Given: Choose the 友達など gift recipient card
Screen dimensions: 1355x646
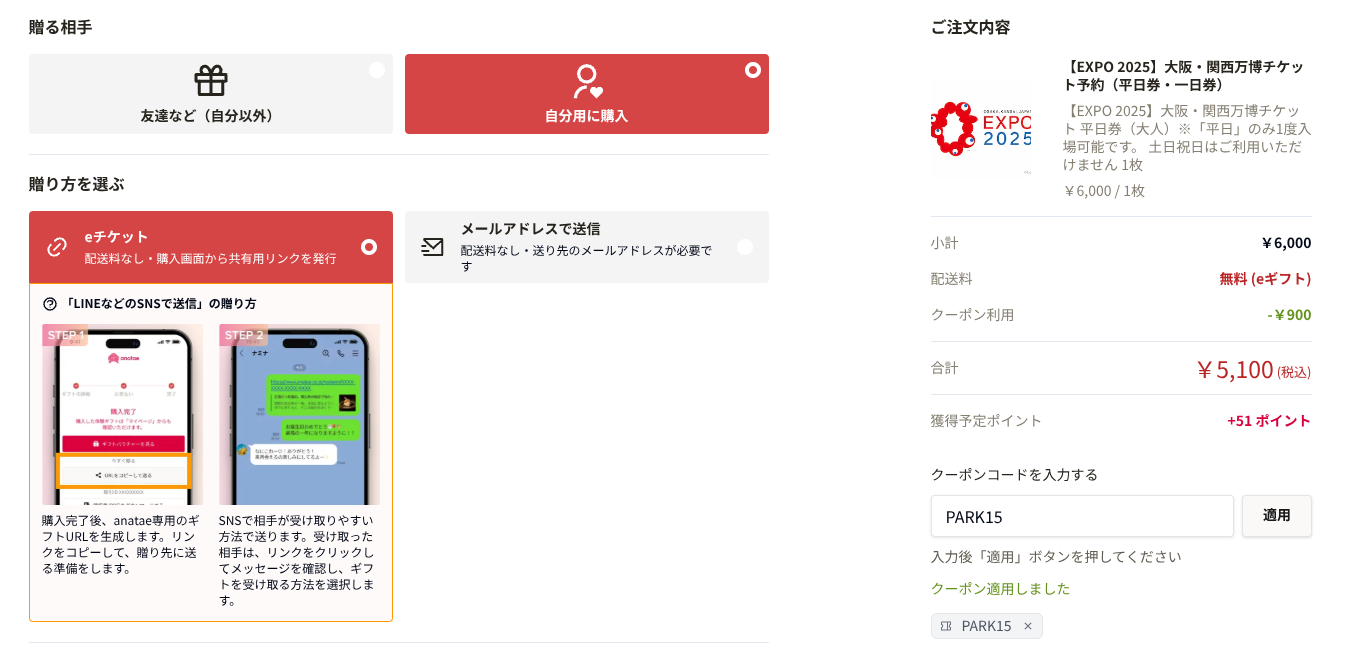Looking at the screenshot, I should [x=211, y=94].
